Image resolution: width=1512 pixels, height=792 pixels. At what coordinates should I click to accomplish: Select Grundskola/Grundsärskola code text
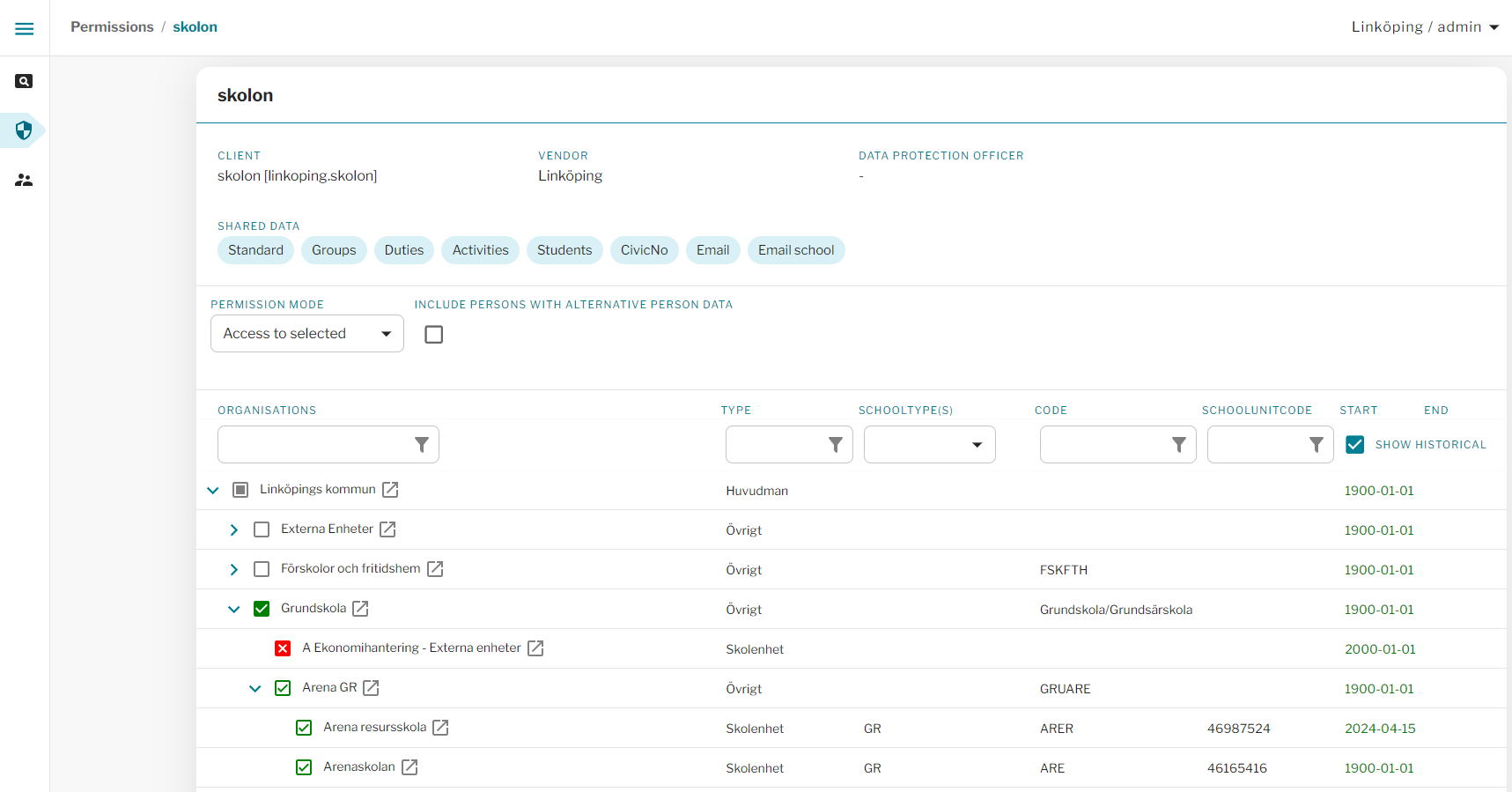coord(1116,610)
